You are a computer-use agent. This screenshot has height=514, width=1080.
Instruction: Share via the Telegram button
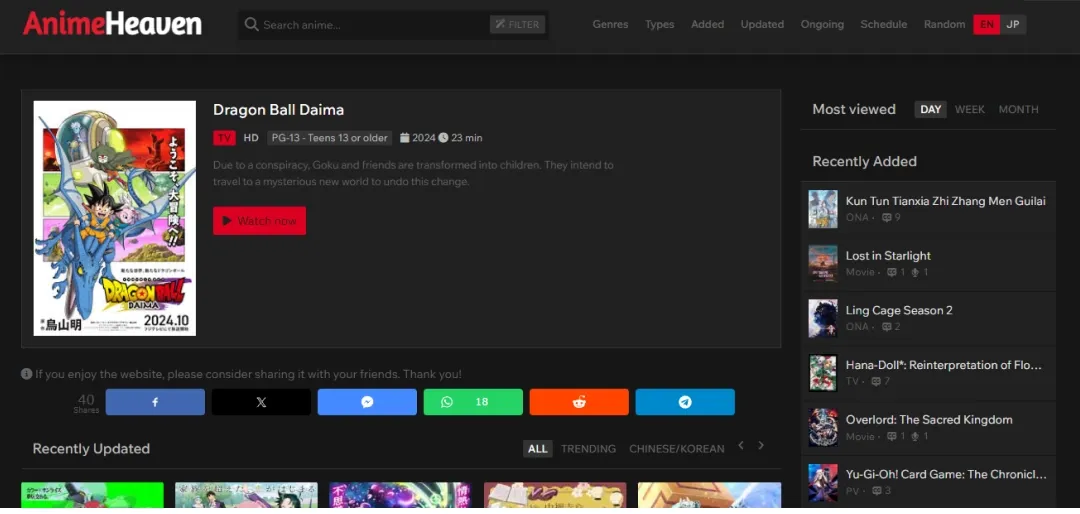coord(685,402)
